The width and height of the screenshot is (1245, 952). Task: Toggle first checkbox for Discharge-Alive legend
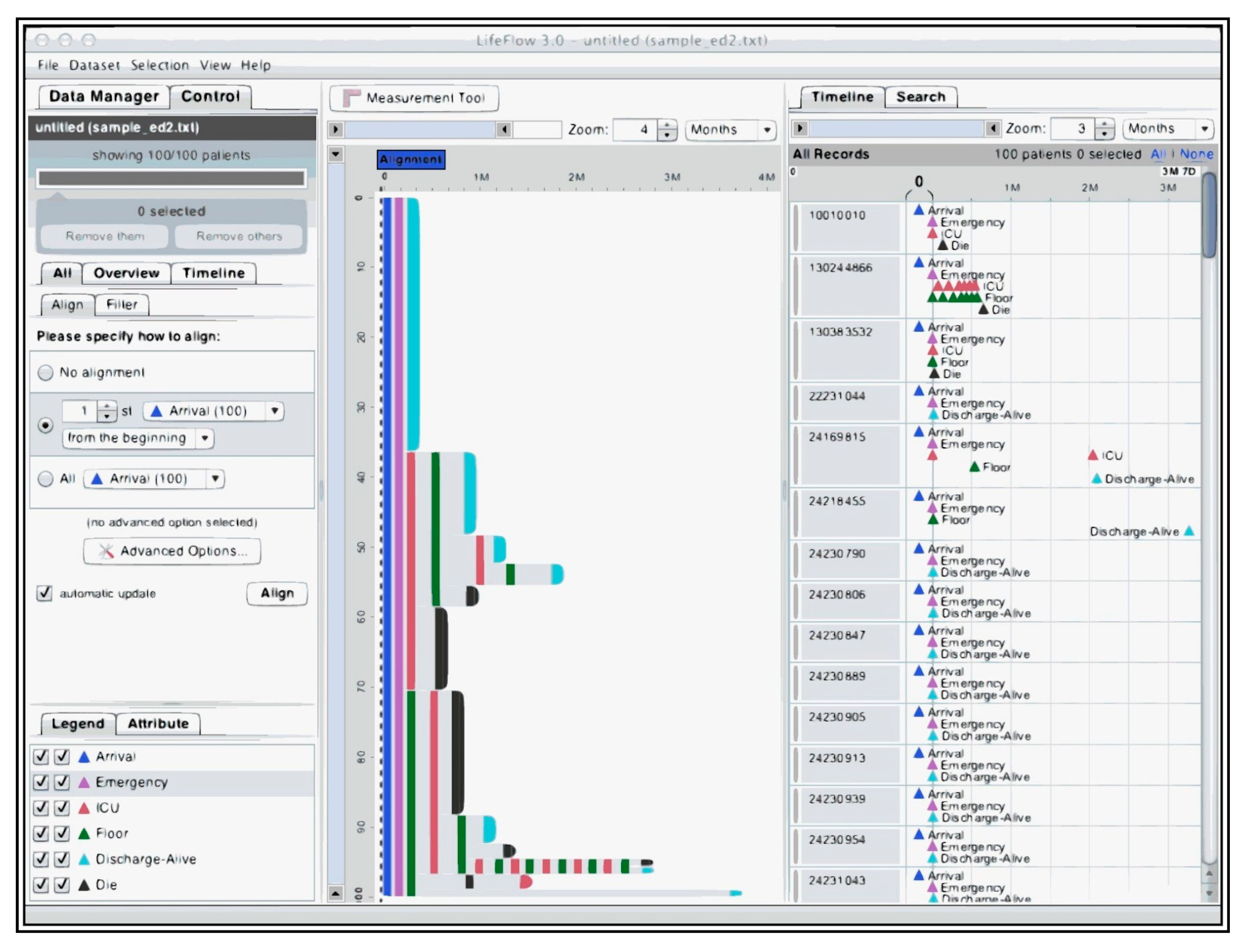pyautogui.click(x=41, y=859)
